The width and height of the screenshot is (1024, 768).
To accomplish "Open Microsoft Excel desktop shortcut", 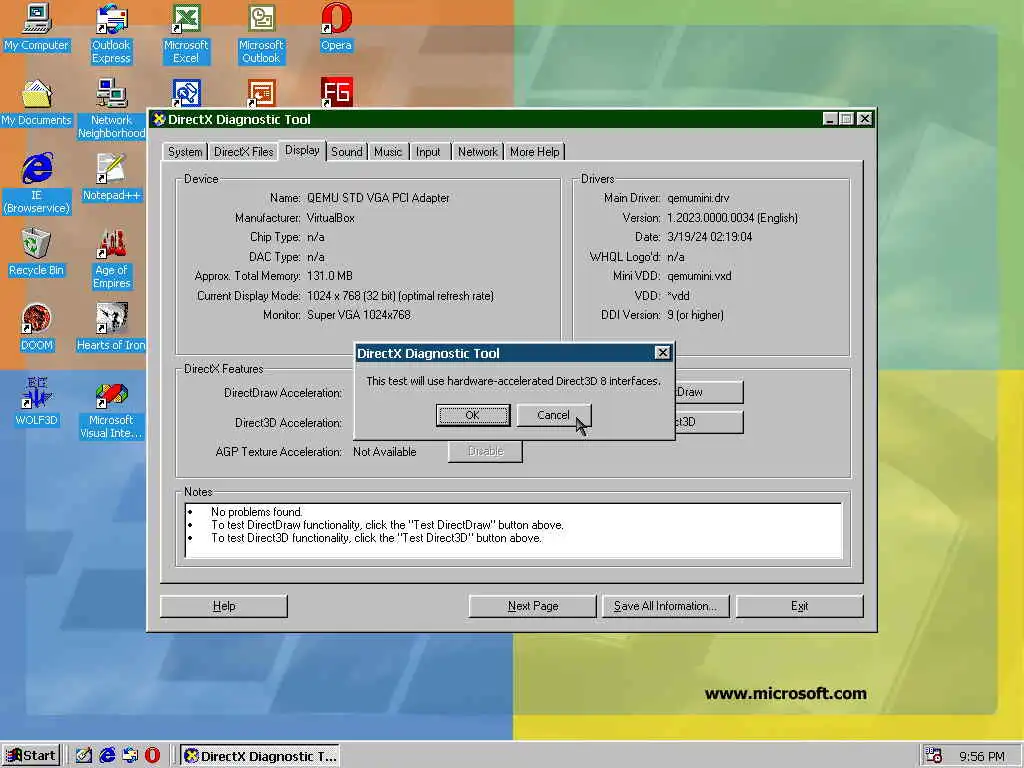I will coord(186,33).
